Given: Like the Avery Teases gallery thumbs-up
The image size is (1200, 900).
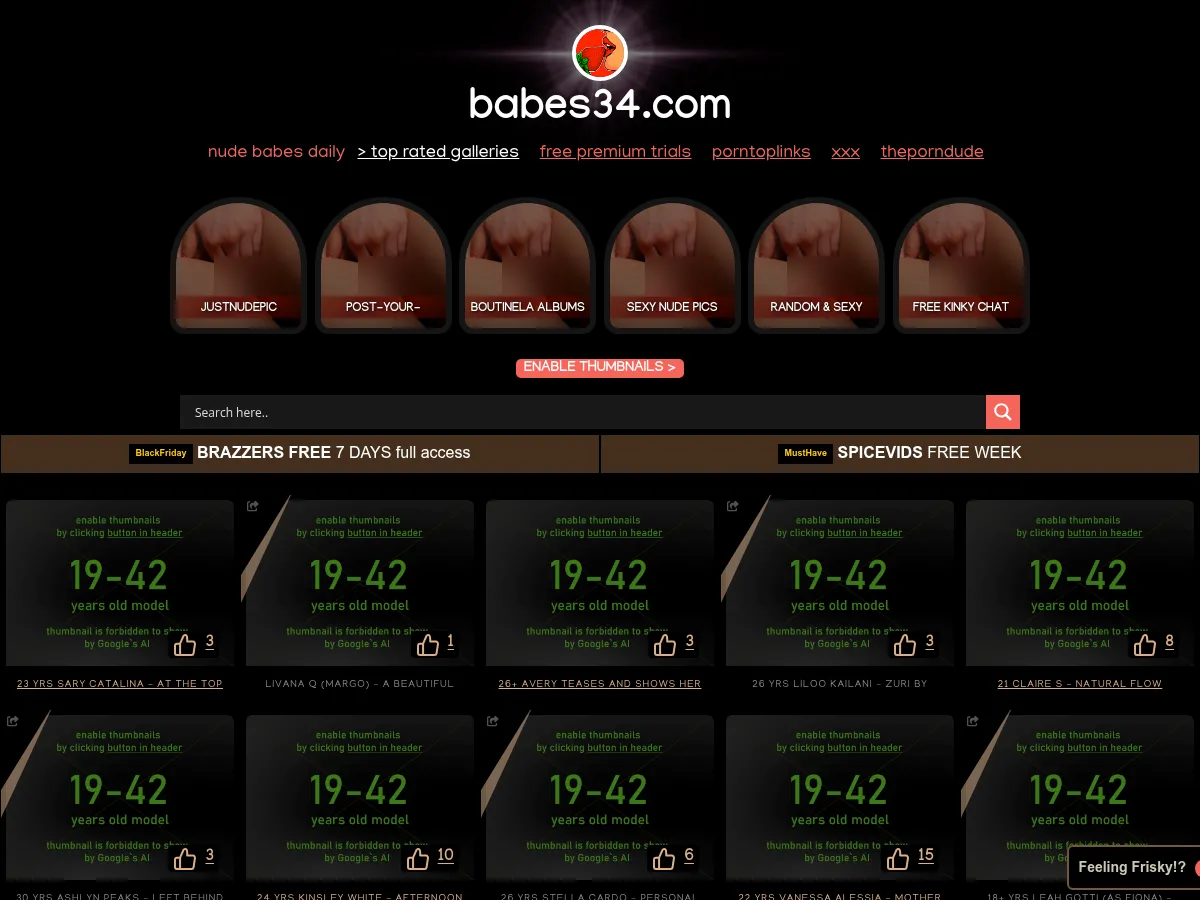Looking at the screenshot, I should (x=665, y=645).
